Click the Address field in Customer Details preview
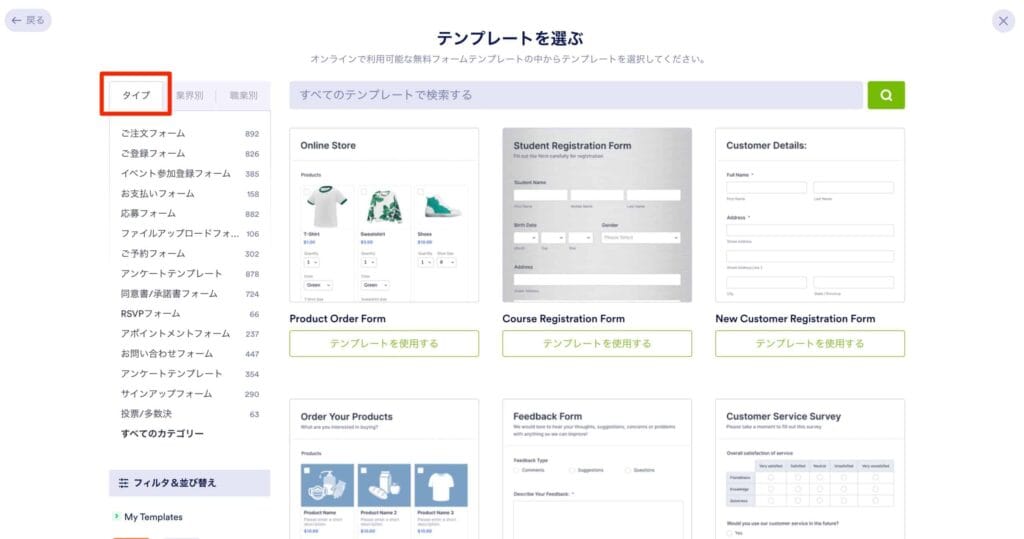Image resolution: width=1024 pixels, height=539 pixels. (810, 230)
